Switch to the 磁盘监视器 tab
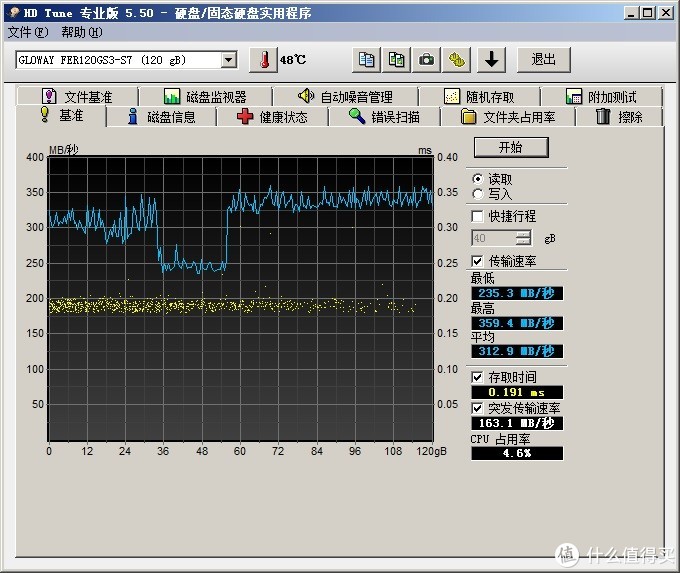 pos(206,96)
